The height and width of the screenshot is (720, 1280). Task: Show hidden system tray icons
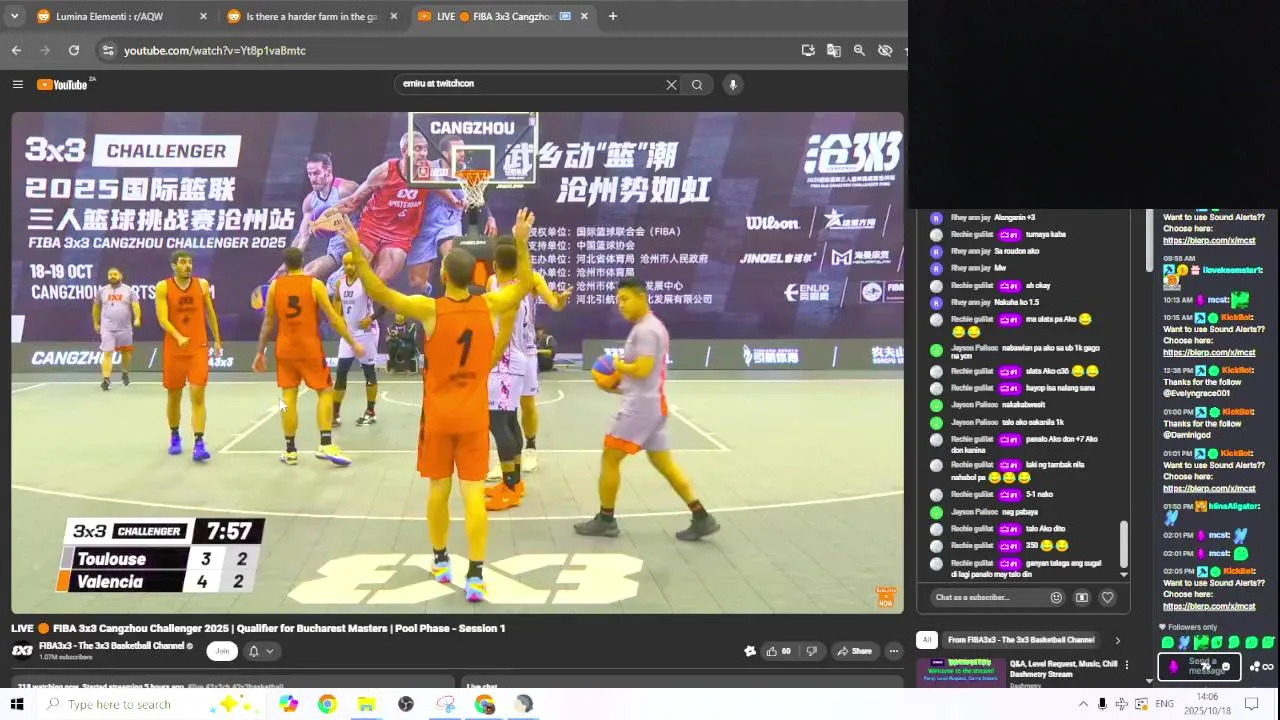tap(1083, 704)
